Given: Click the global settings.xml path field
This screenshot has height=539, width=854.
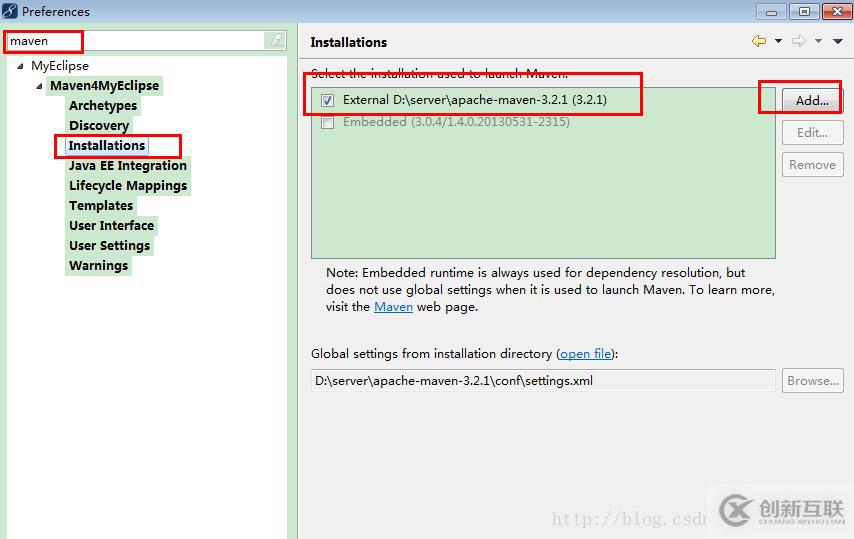Looking at the screenshot, I should [543, 381].
